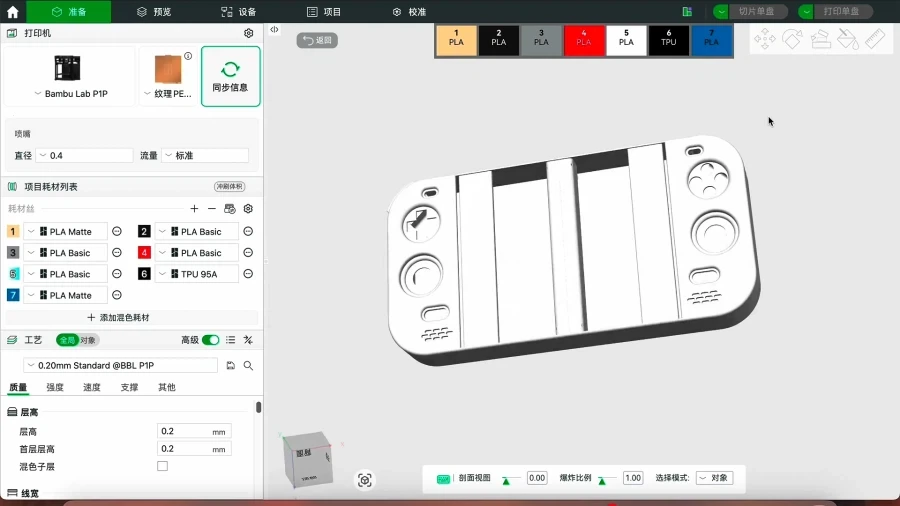This screenshot has height=506, width=900.
Task: Click the home icon in top bar
Action: click(x=13, y=11)
